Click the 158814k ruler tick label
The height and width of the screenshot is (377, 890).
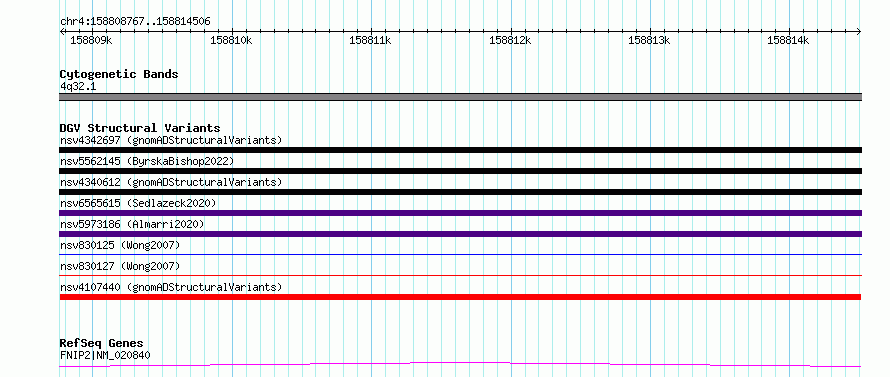click(788, 40)
